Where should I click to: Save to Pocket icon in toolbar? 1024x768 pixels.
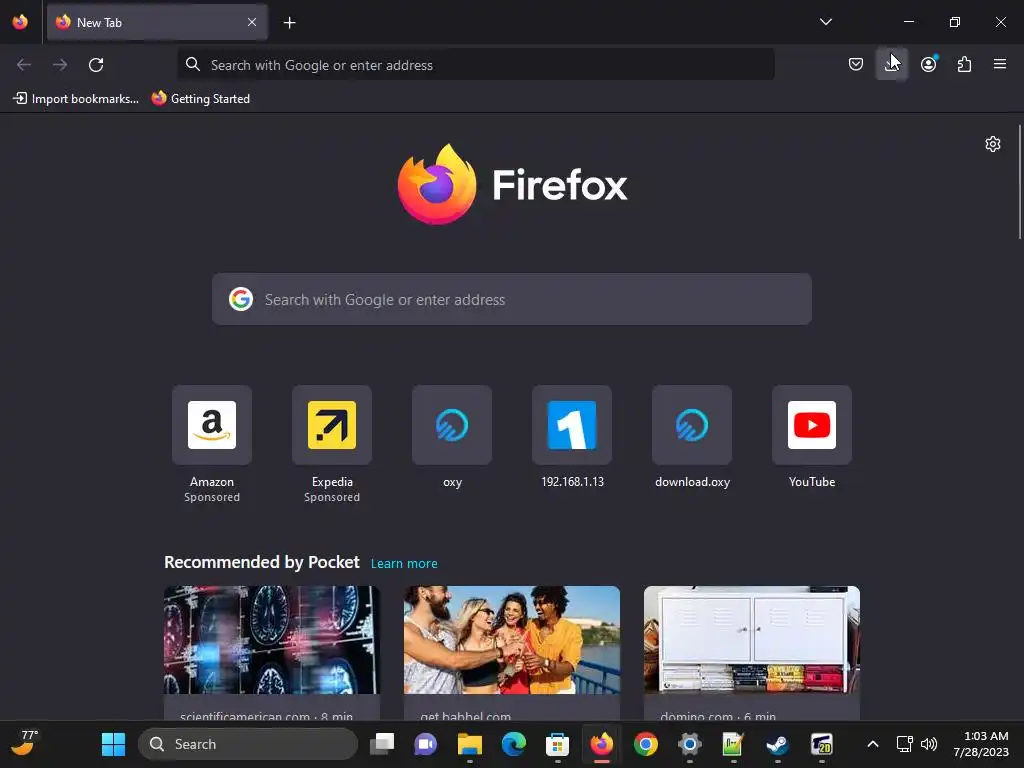pos(856,64)
